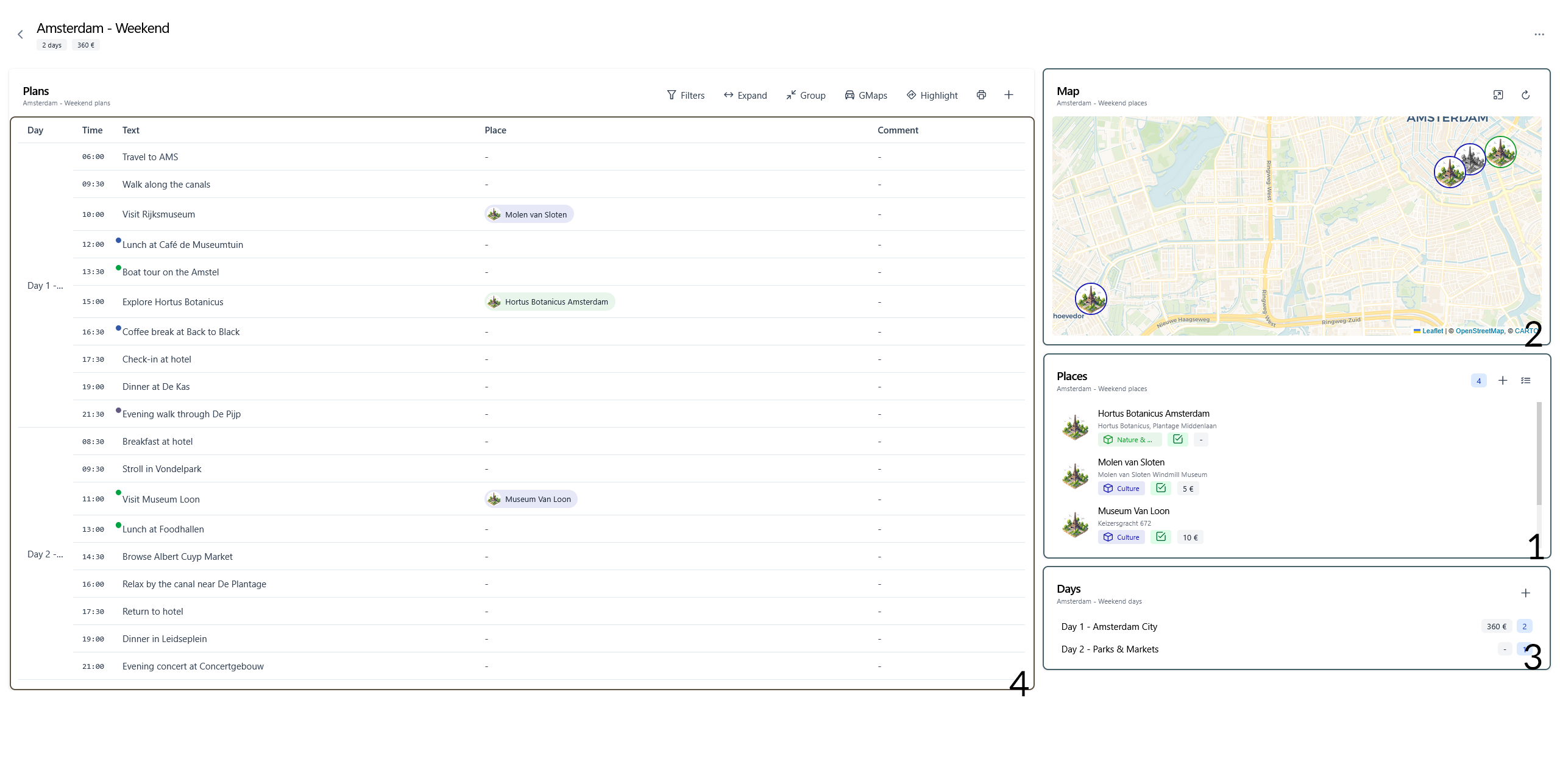
Task: Open the places checklist view icon
Action: pos(1525,381)
